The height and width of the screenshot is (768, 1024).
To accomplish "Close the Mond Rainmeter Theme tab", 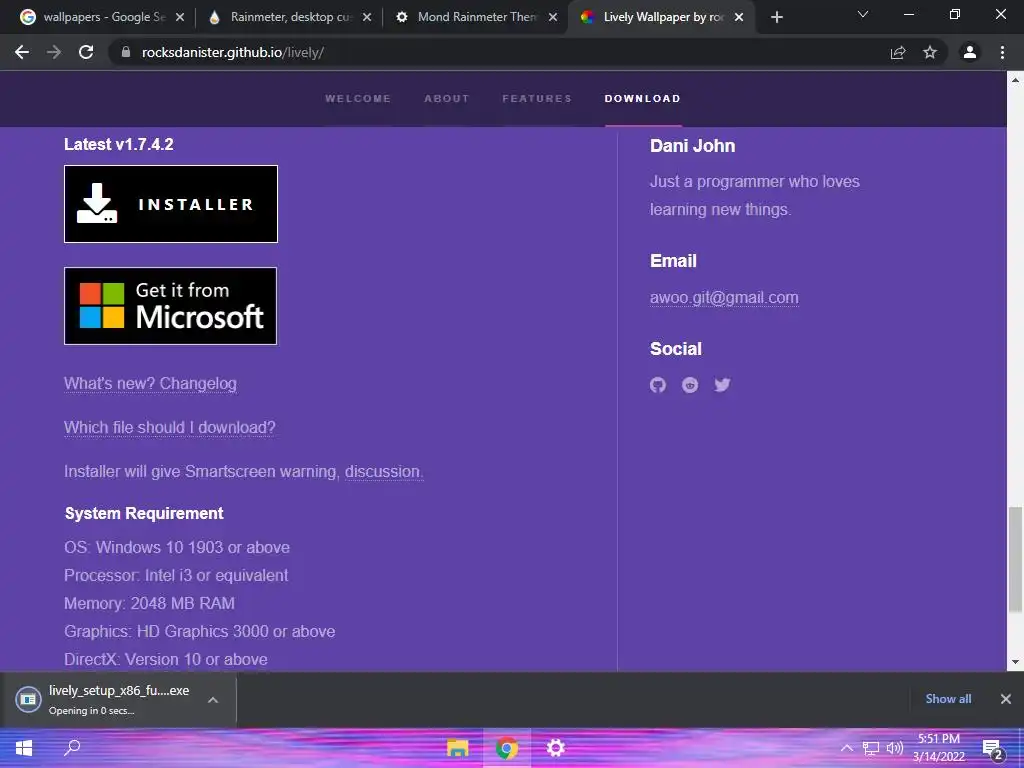I will [x=553, y=17].
